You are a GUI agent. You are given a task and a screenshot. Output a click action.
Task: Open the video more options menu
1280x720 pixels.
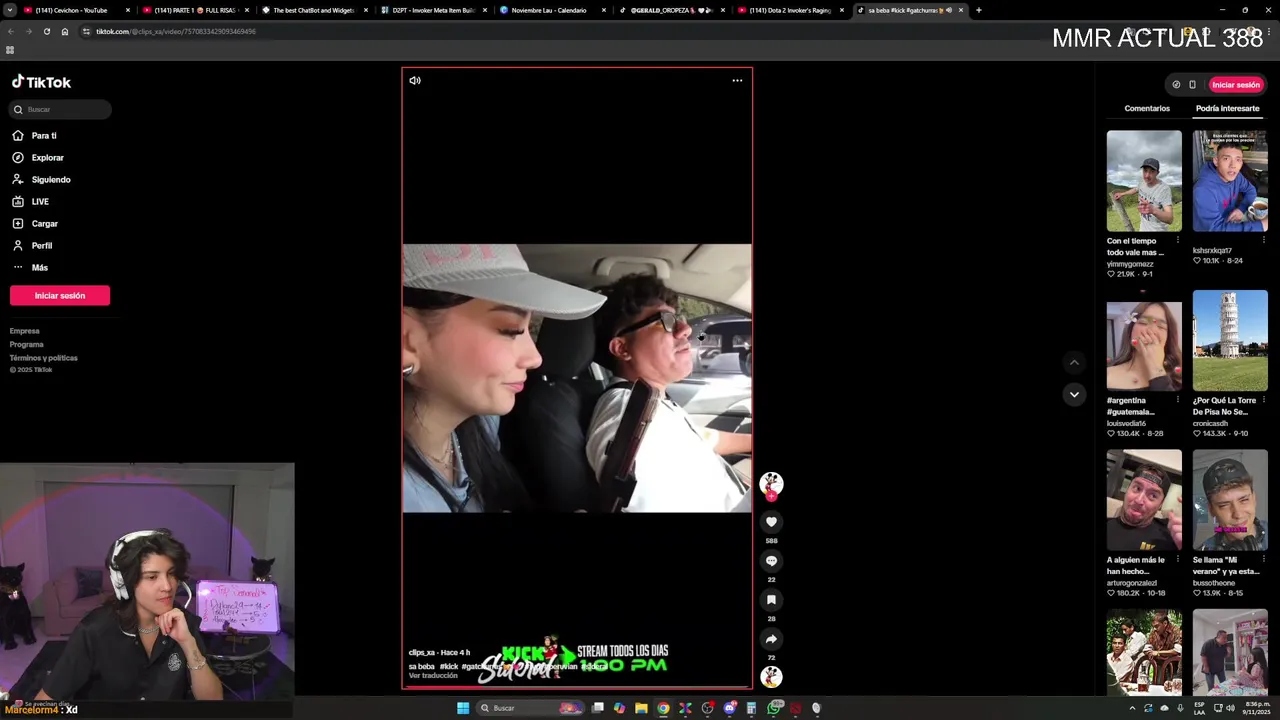[737, 81]
